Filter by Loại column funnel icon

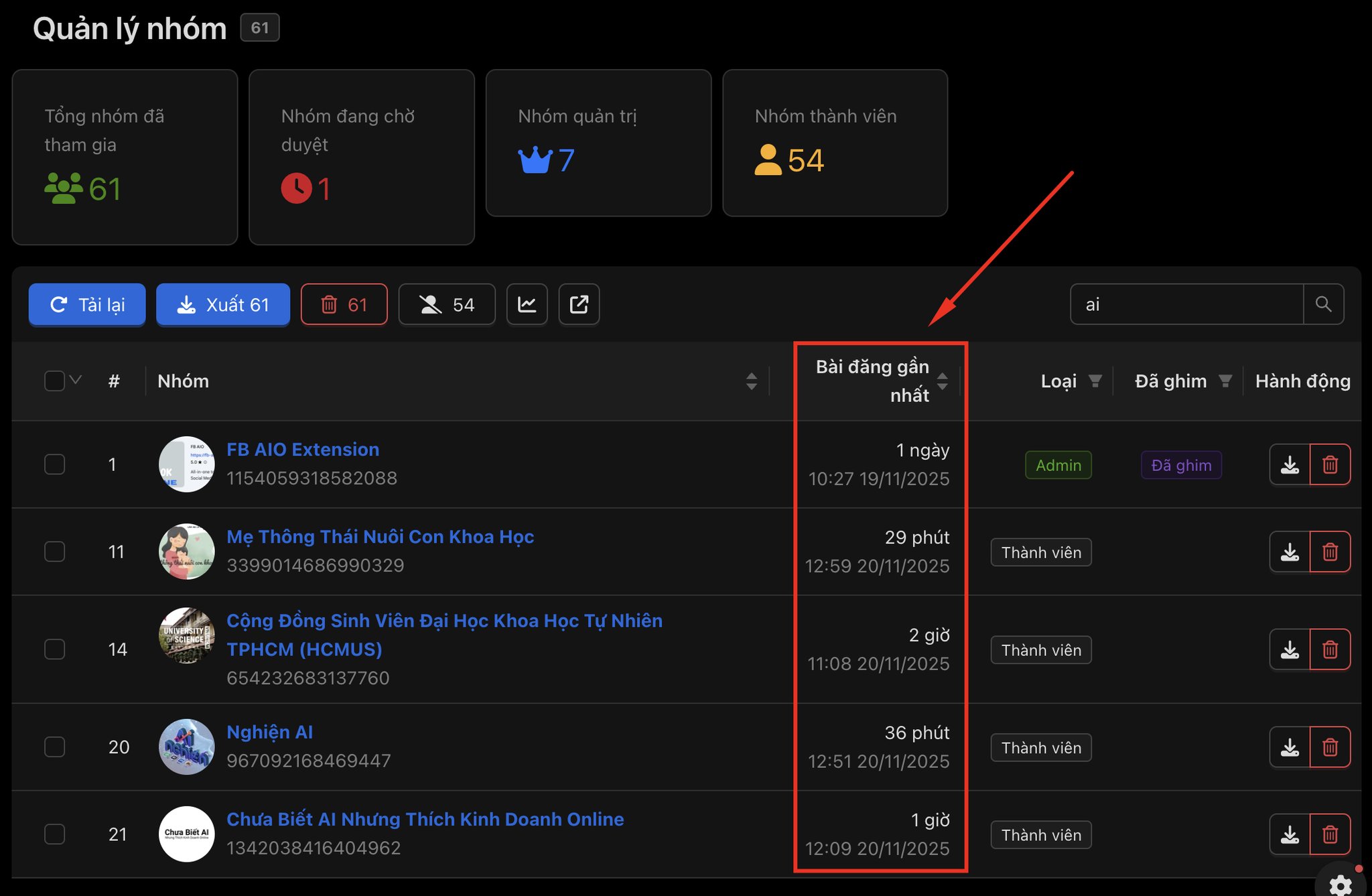(x=1095, y=381)
